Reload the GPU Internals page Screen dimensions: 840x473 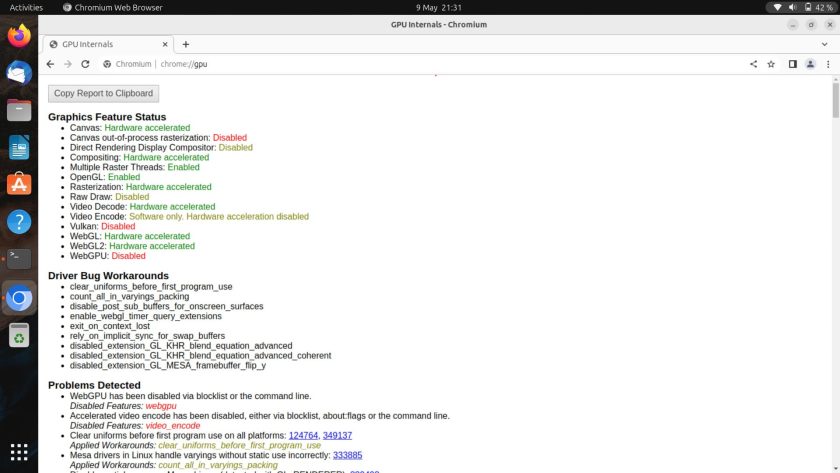(x=85, y=64)
